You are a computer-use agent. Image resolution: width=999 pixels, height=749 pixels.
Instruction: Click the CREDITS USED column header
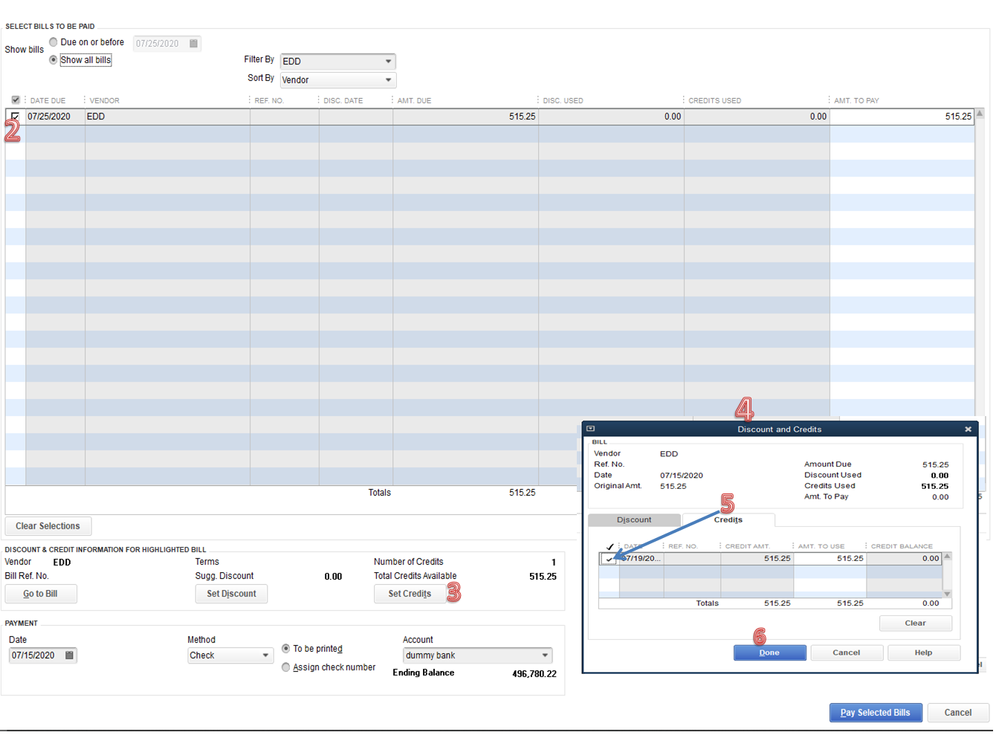pos(714,100)
